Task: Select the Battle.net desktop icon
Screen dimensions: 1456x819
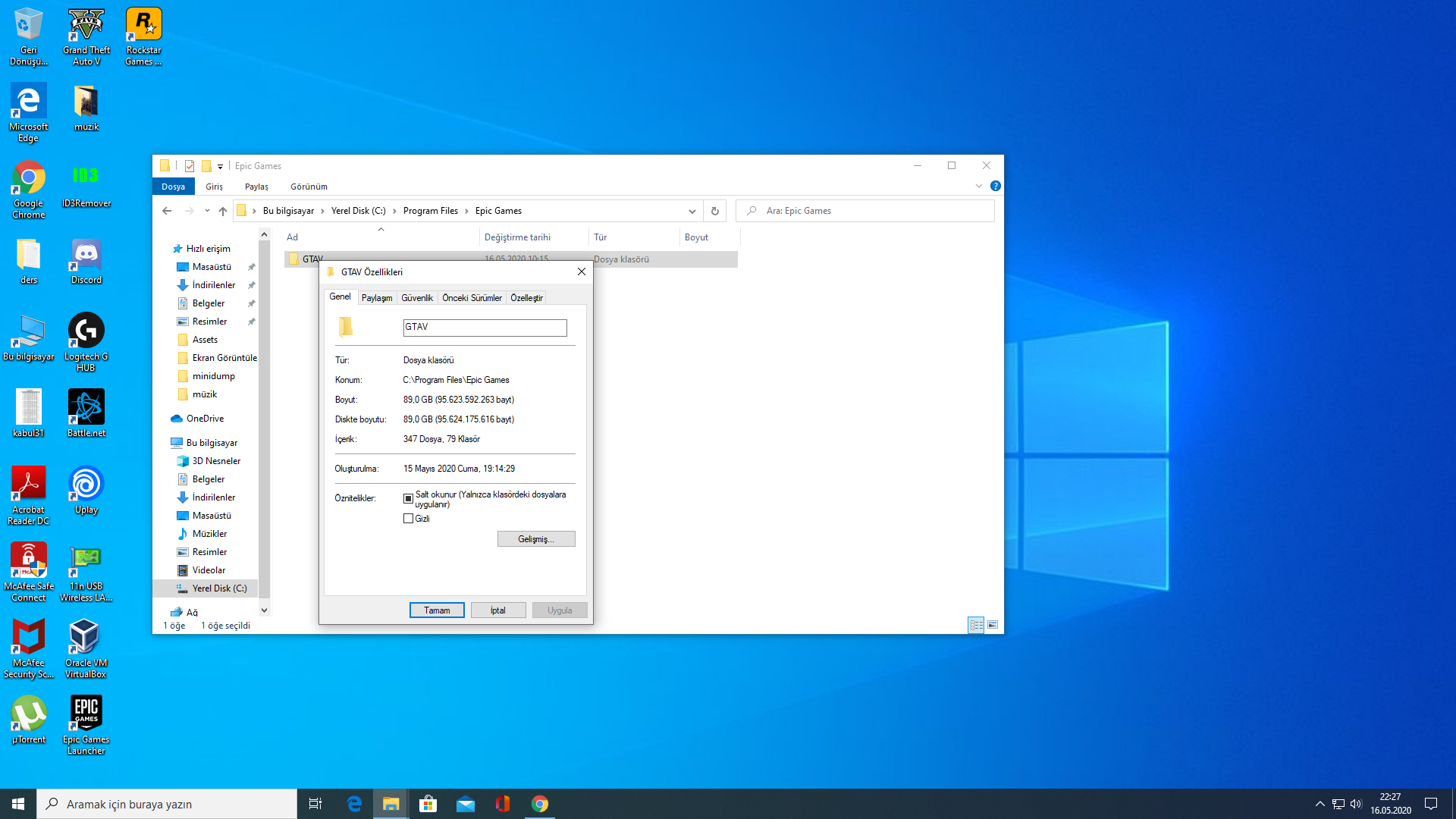Action: (86, 413)
